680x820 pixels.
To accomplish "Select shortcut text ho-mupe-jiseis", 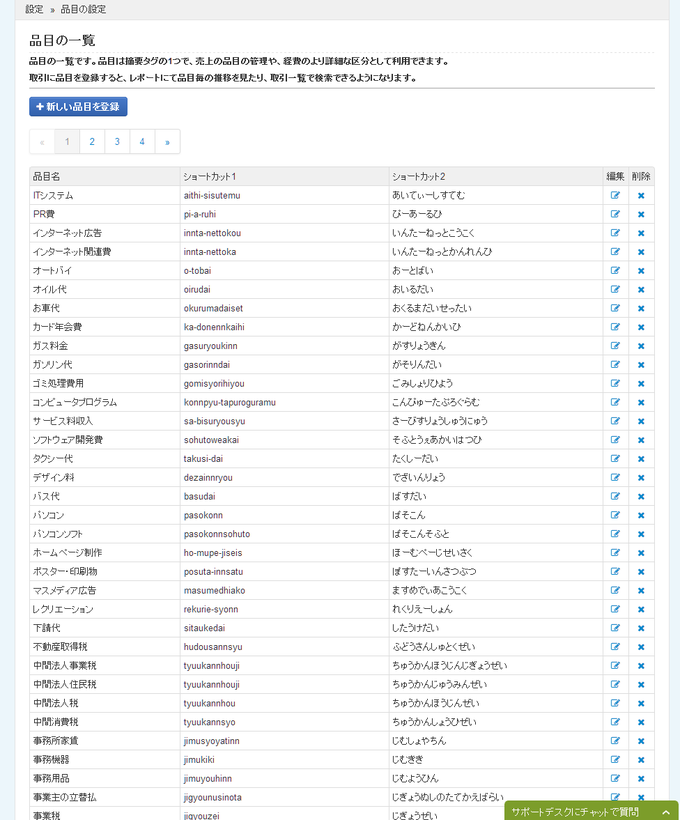I will [x=213, y=553].
